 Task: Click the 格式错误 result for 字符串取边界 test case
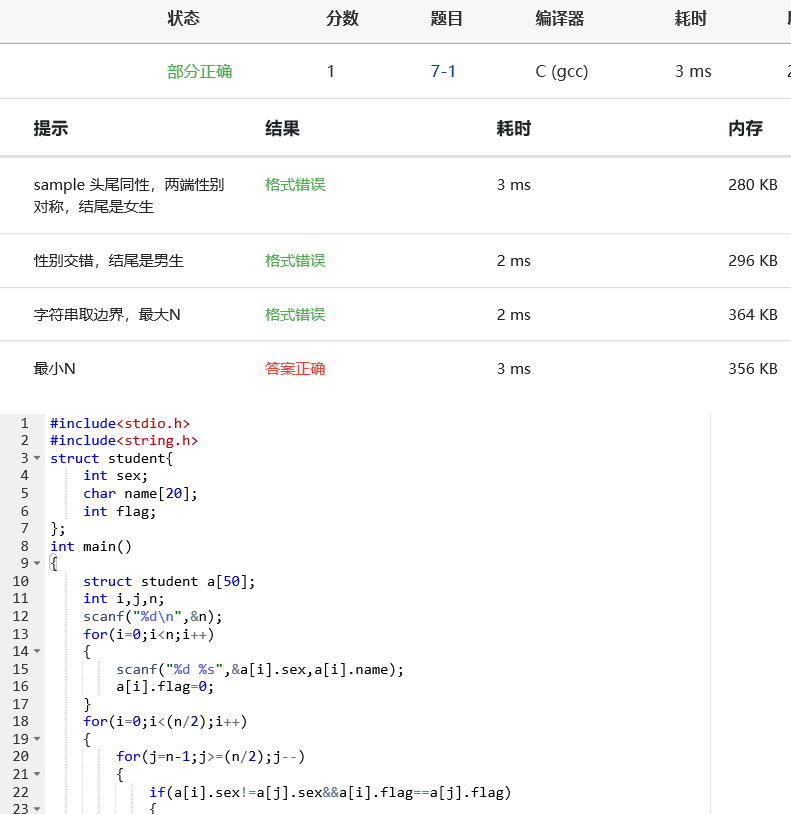point(295,314)
